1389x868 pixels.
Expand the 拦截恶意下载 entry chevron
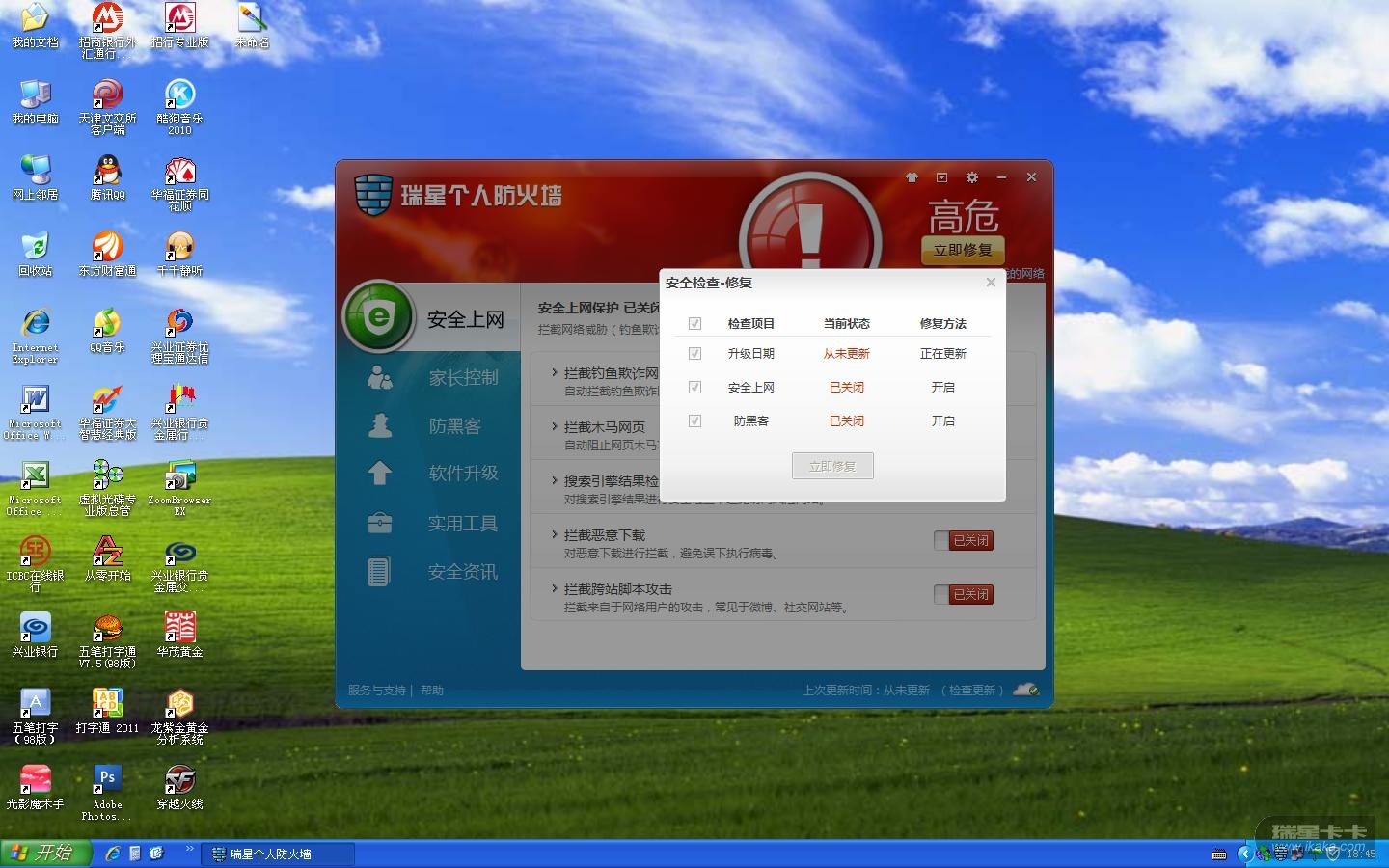(x=555, y=534)
